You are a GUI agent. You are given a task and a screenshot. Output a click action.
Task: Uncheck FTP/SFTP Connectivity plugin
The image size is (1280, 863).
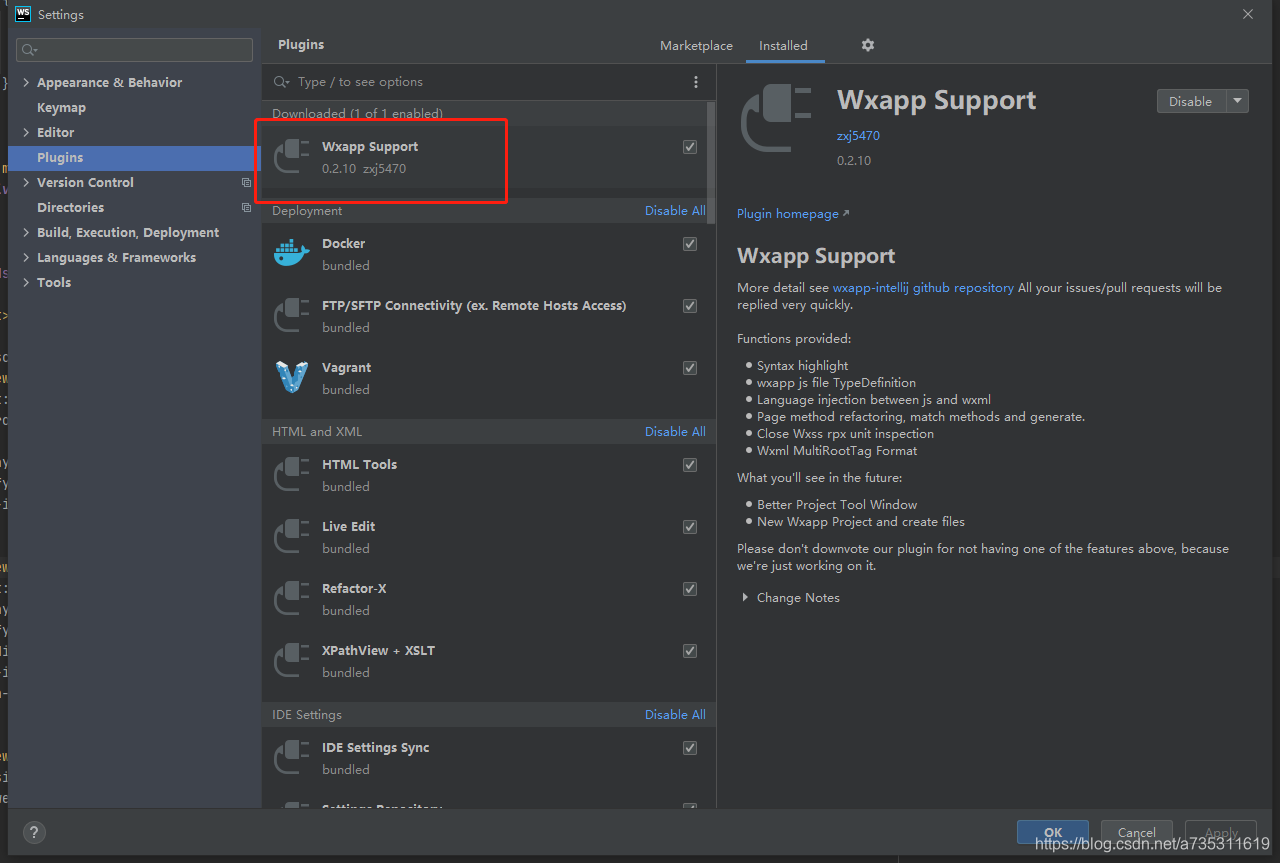(x=690, y=306)
